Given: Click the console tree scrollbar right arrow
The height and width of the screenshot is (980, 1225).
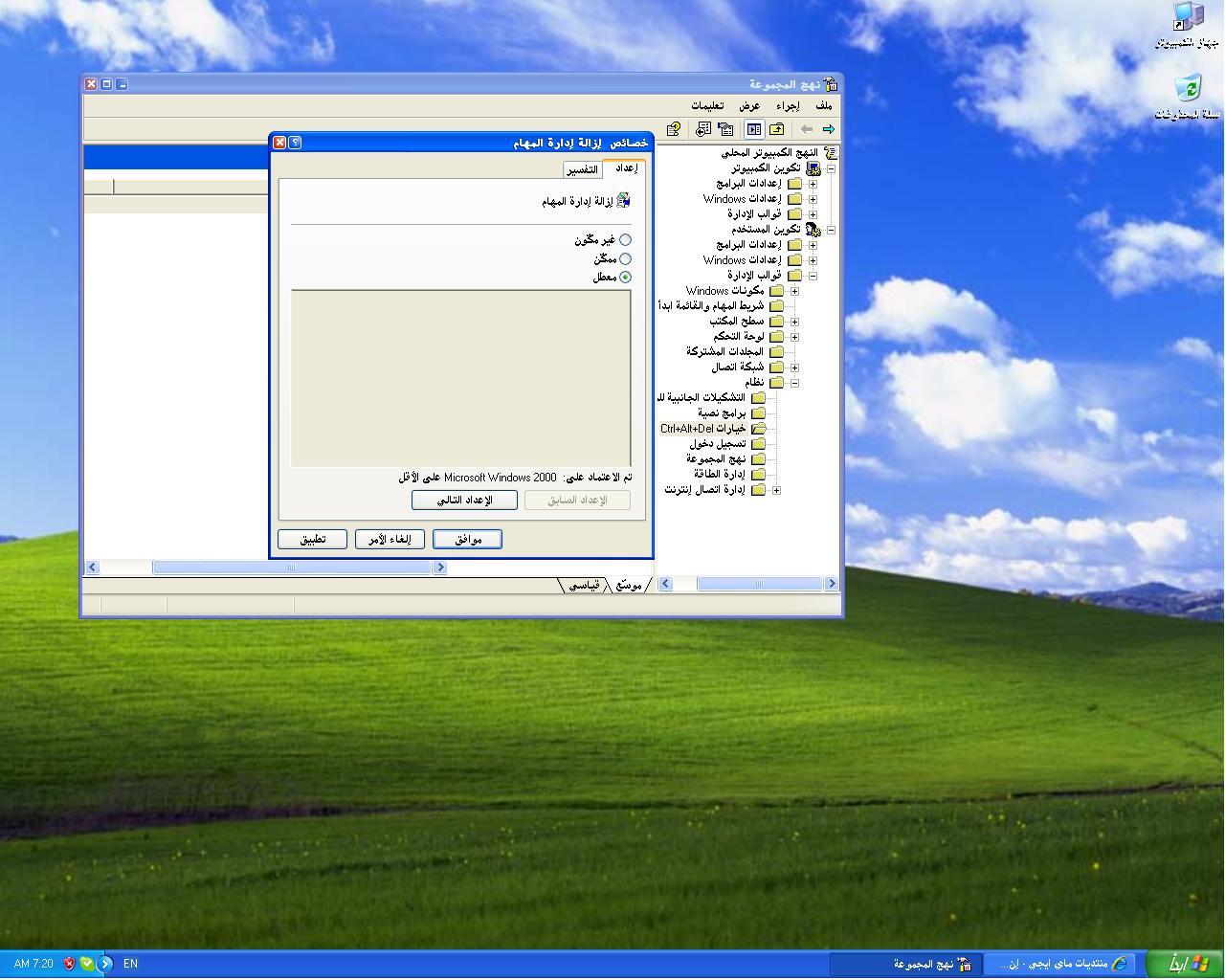Looking at the screenshot, I should (831, 584).
